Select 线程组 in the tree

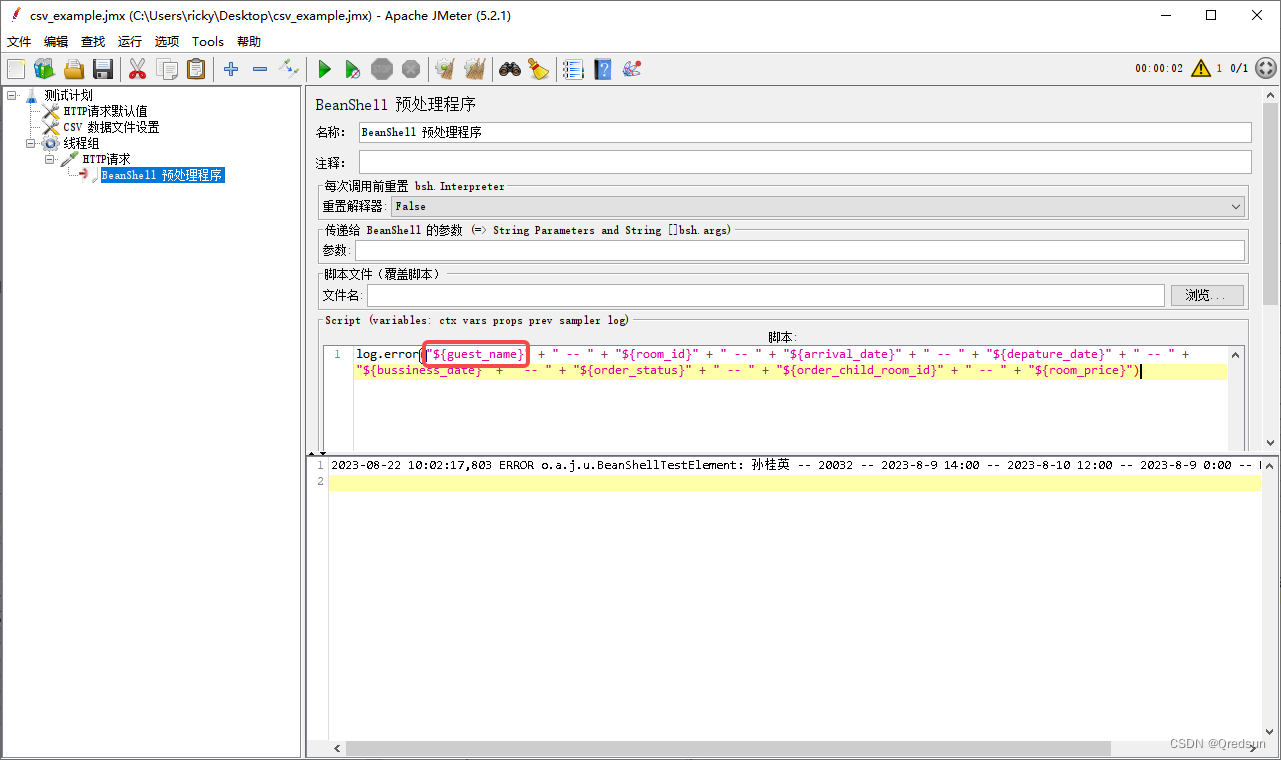(x=81, y=143)
